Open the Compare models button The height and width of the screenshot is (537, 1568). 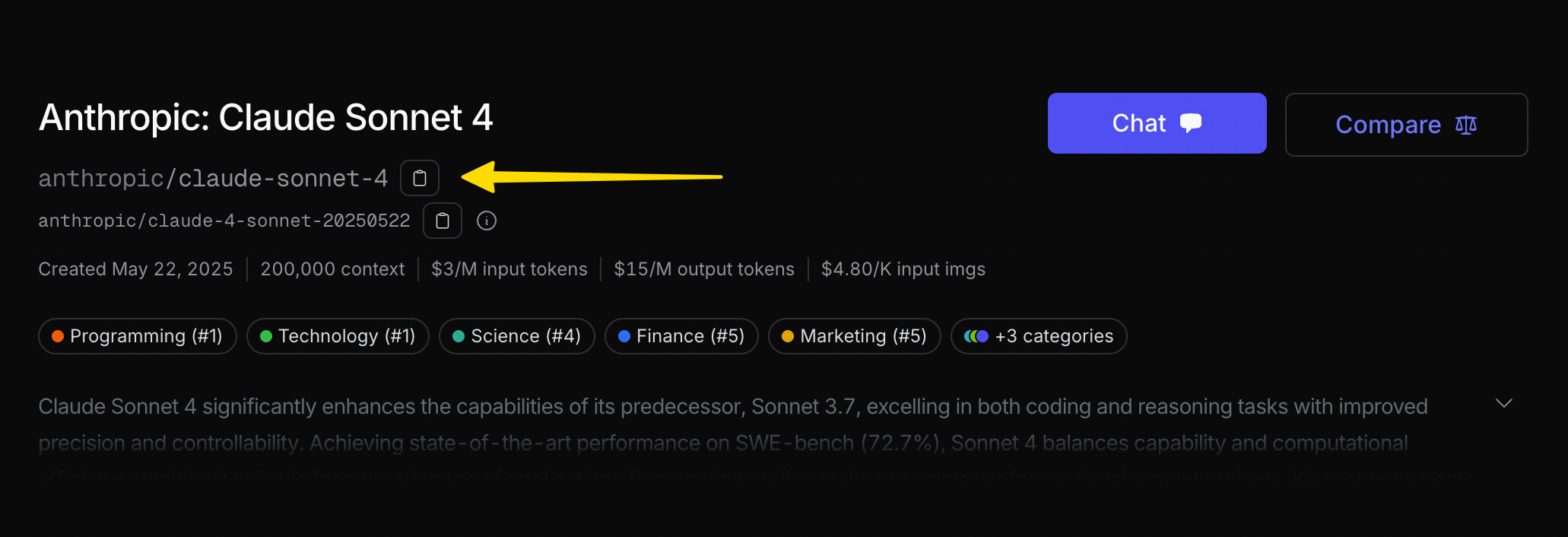click(1407, 125)
